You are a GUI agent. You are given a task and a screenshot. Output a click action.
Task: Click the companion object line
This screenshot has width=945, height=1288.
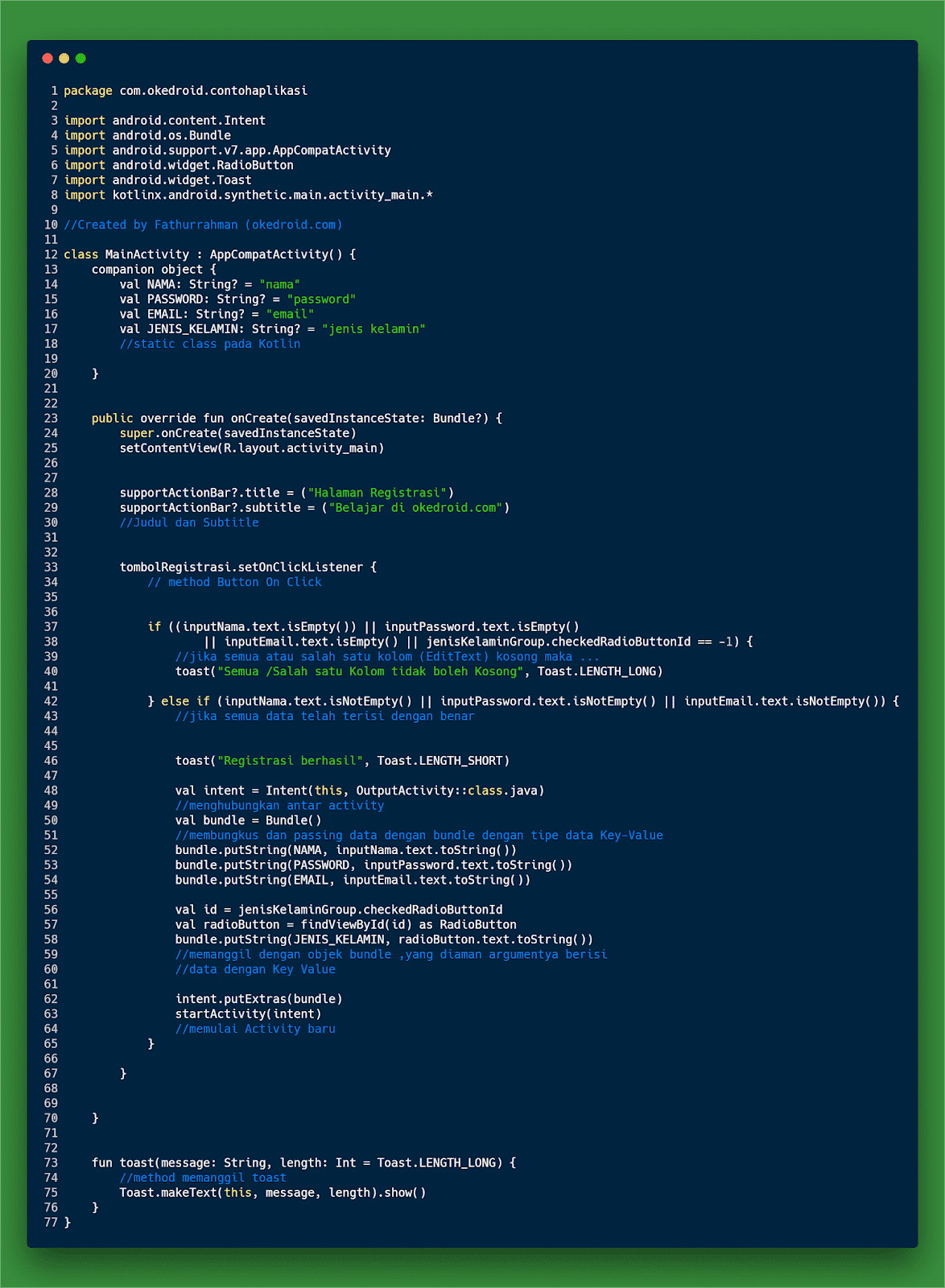154,270
